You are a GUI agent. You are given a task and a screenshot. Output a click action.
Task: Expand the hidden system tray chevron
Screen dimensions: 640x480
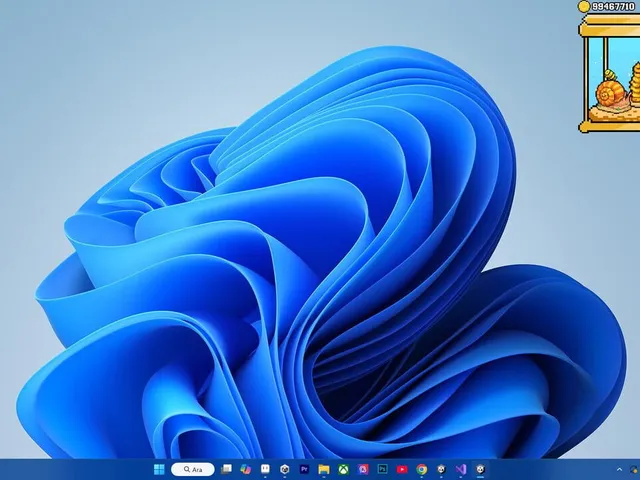[x=619, y=470]
